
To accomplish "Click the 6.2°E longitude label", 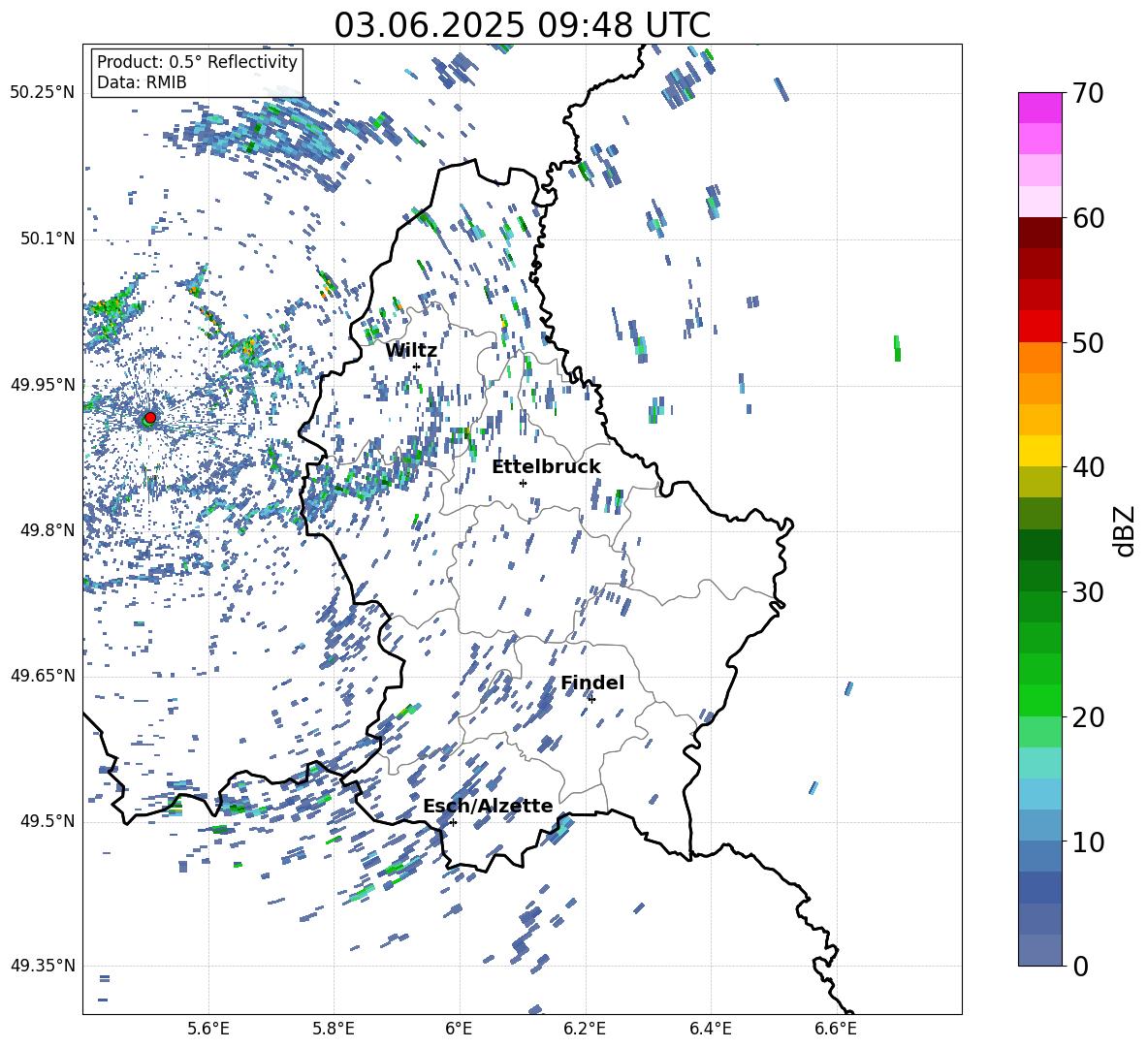I will pyautogui.click(x=585, y=1029).
